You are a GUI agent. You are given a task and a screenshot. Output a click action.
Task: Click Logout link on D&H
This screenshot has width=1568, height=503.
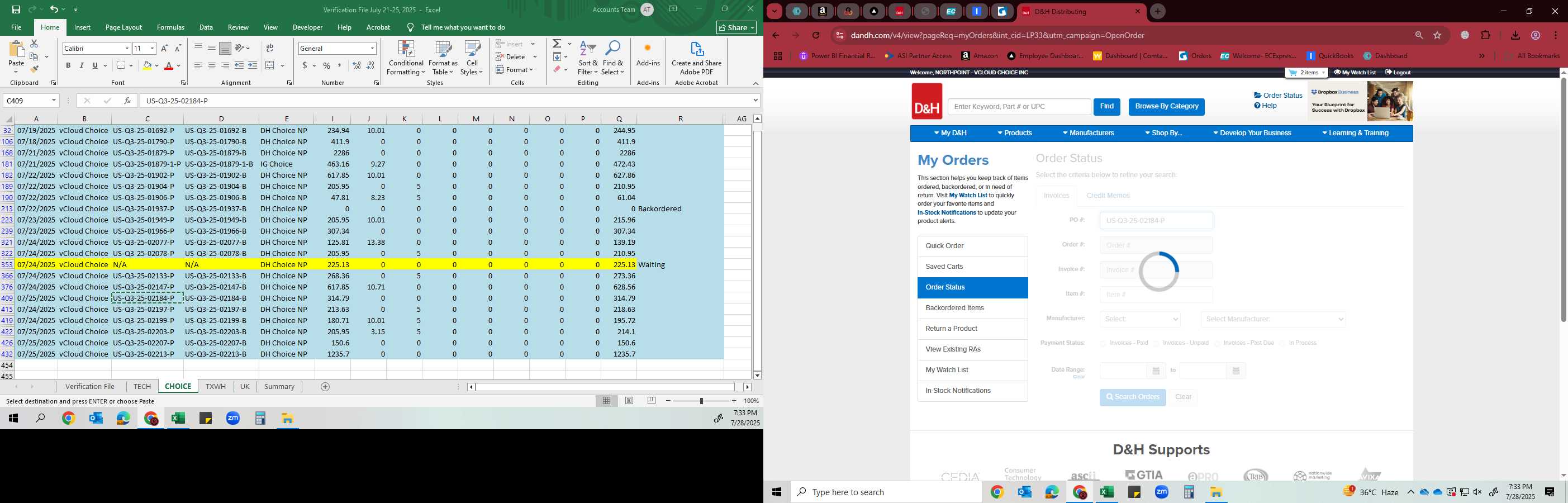[x=1398, y=73]
